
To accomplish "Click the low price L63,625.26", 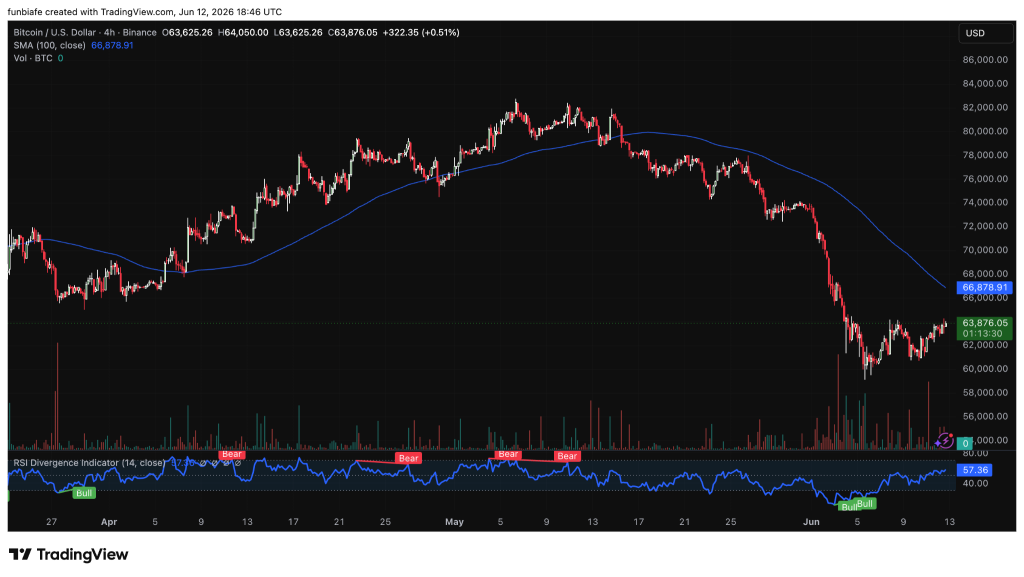I will pyautogui.click(x=298, y=33).
